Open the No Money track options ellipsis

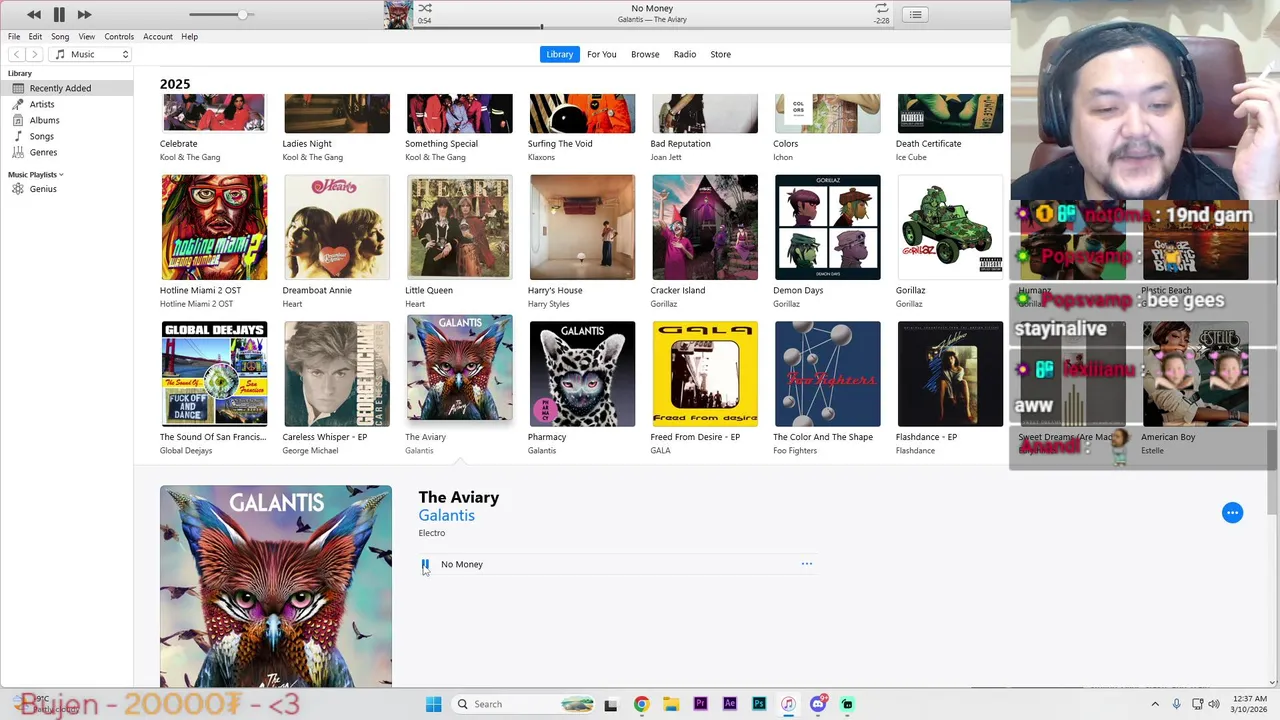pyautogui.click(x=807, y=564)
